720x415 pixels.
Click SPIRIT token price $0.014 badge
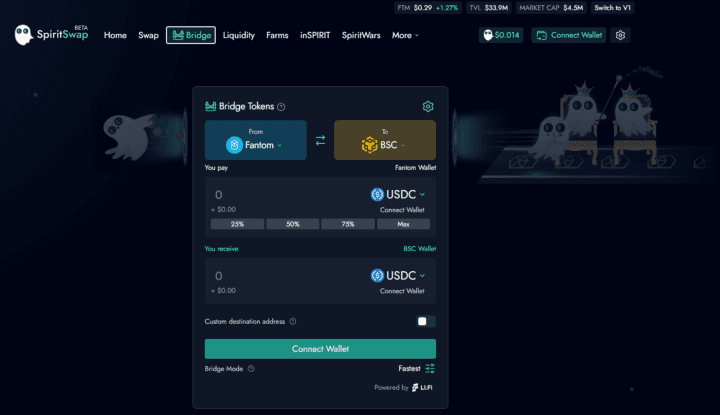[x=501, y=35]
